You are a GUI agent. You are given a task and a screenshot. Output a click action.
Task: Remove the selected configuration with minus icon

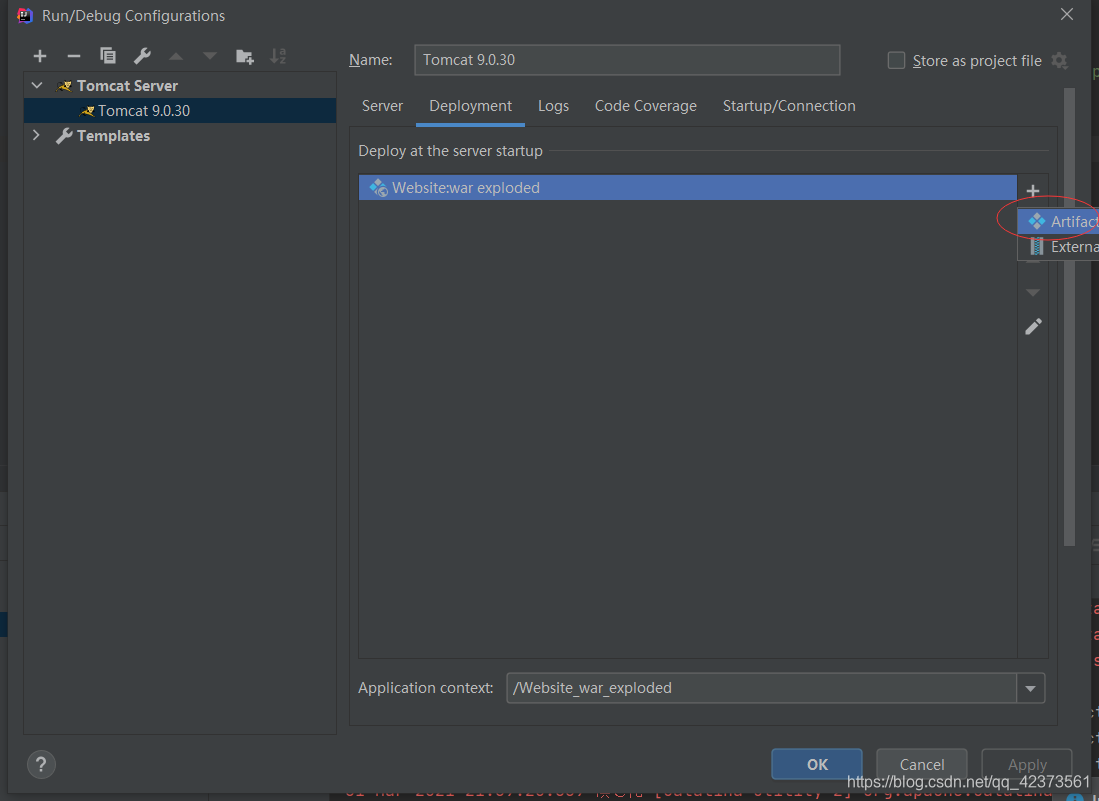tap(74, 56)
